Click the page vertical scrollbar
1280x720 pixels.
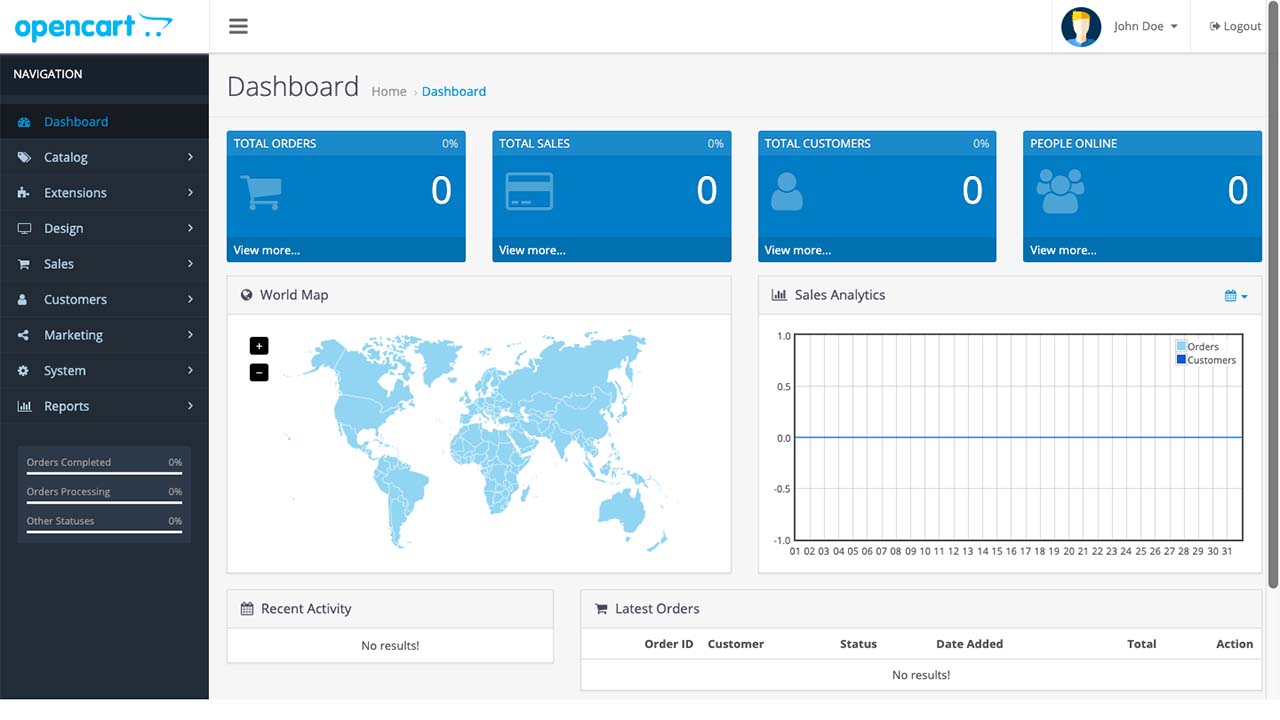pos(1273,295)
